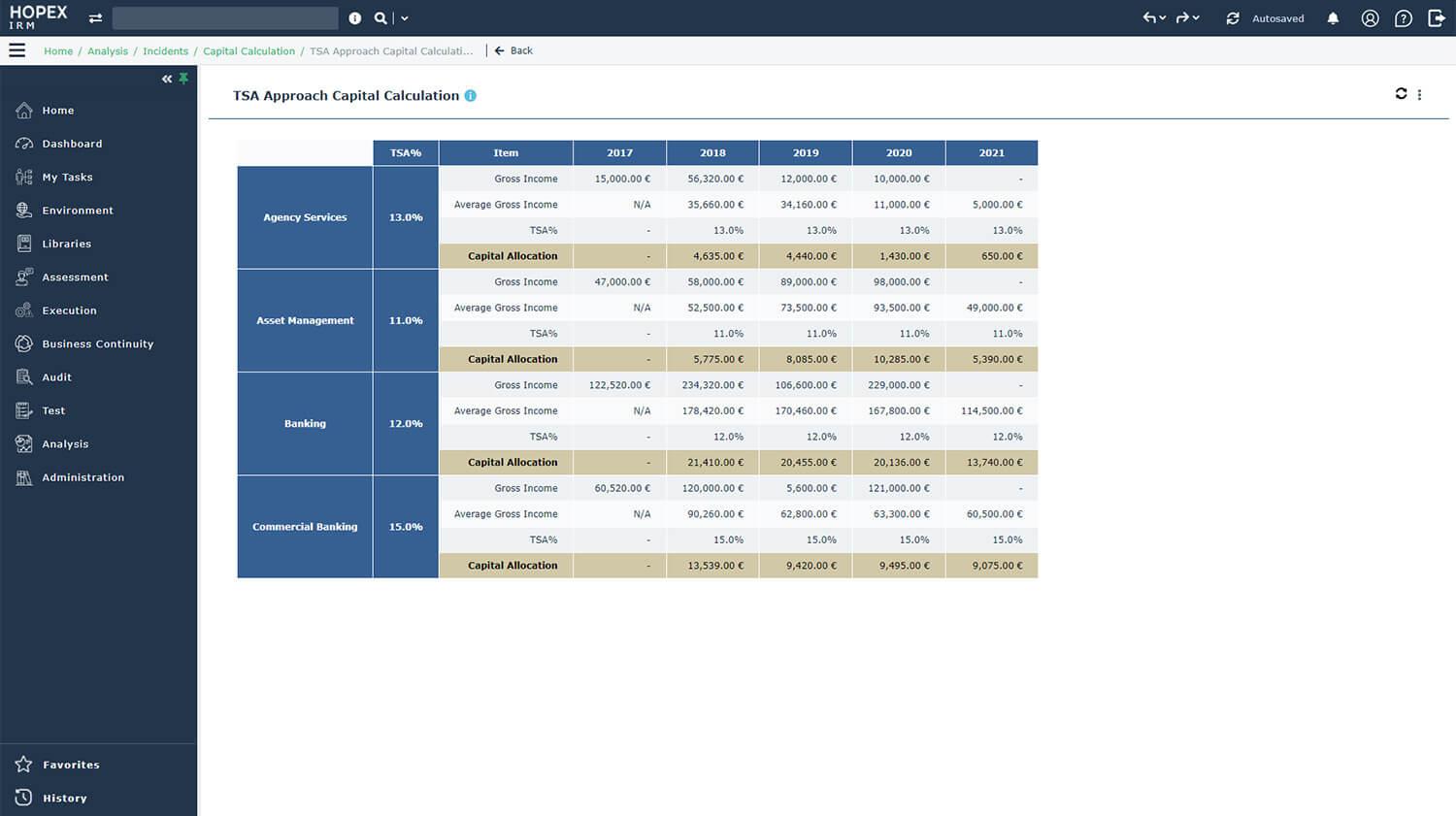Click the Execution gears icon
The width and height of the screenshot is (1456, 816).
(24, 310)
